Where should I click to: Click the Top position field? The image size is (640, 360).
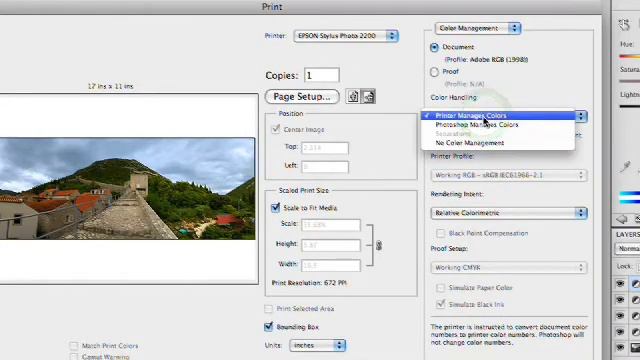click(325, 148)
